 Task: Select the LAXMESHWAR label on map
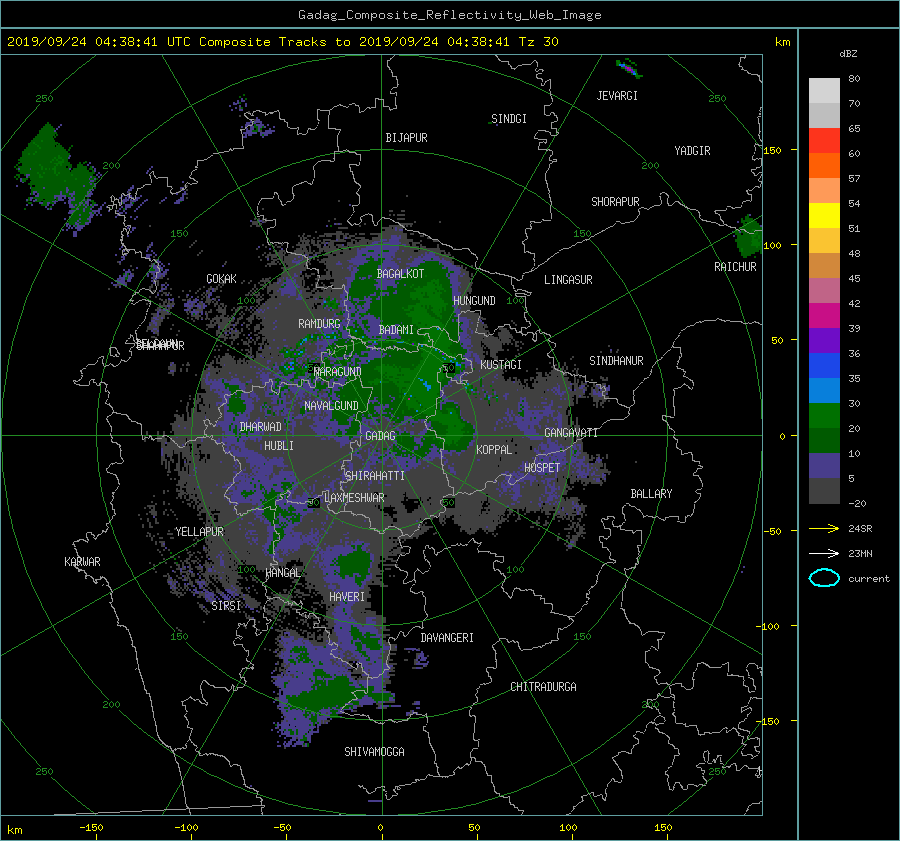pos(354,498)
